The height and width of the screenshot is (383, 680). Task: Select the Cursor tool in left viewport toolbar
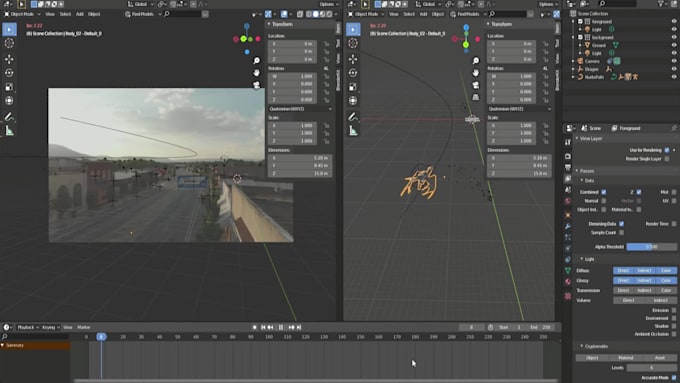(x=9, y=43)
